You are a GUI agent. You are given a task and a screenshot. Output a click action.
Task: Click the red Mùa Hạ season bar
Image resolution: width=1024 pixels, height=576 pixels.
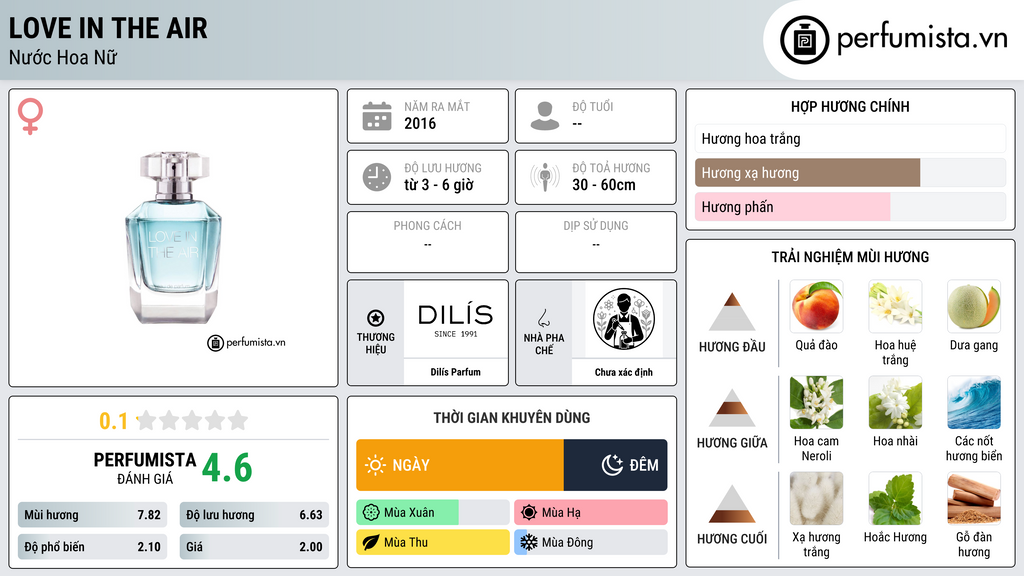click(x=591, y=513)
